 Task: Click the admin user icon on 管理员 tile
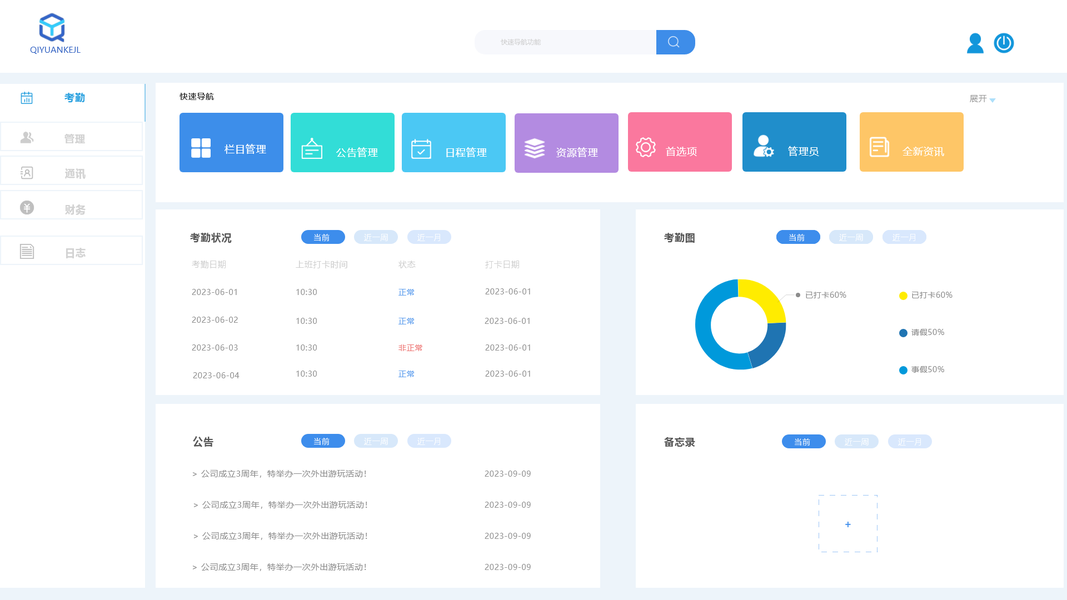(763, 146)
